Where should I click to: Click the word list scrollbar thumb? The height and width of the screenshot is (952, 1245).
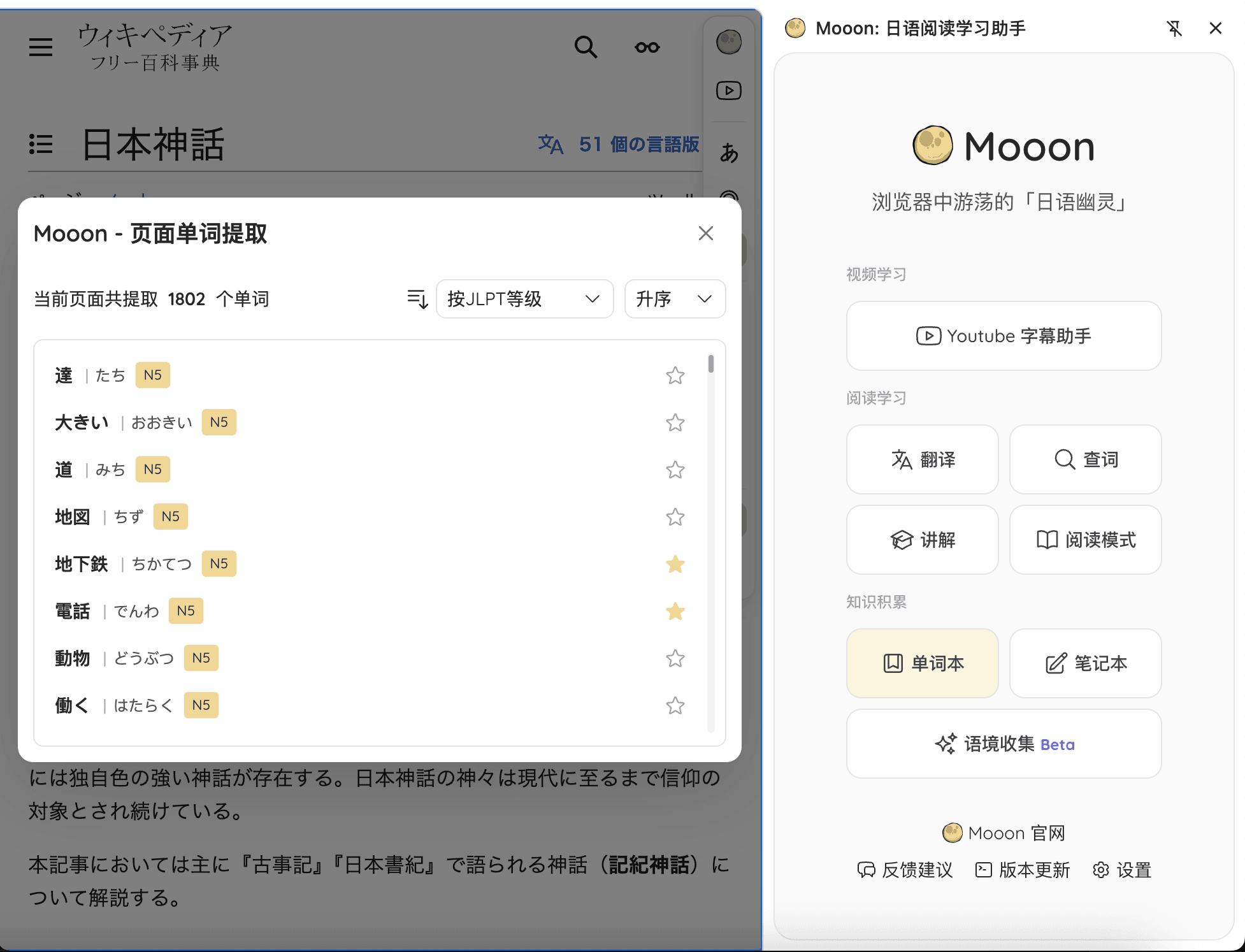pyautogui.click(x=711, y=364)
